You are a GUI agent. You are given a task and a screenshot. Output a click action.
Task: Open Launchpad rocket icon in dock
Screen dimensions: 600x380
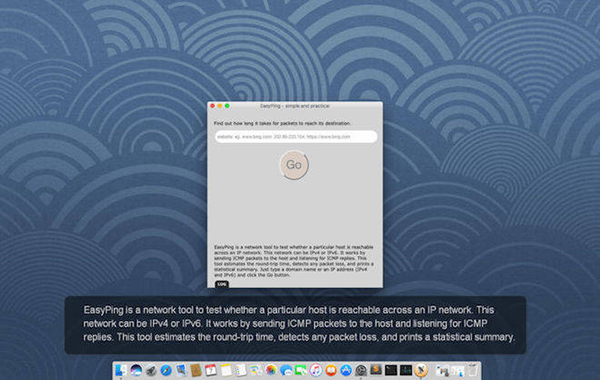coord(151,370)
